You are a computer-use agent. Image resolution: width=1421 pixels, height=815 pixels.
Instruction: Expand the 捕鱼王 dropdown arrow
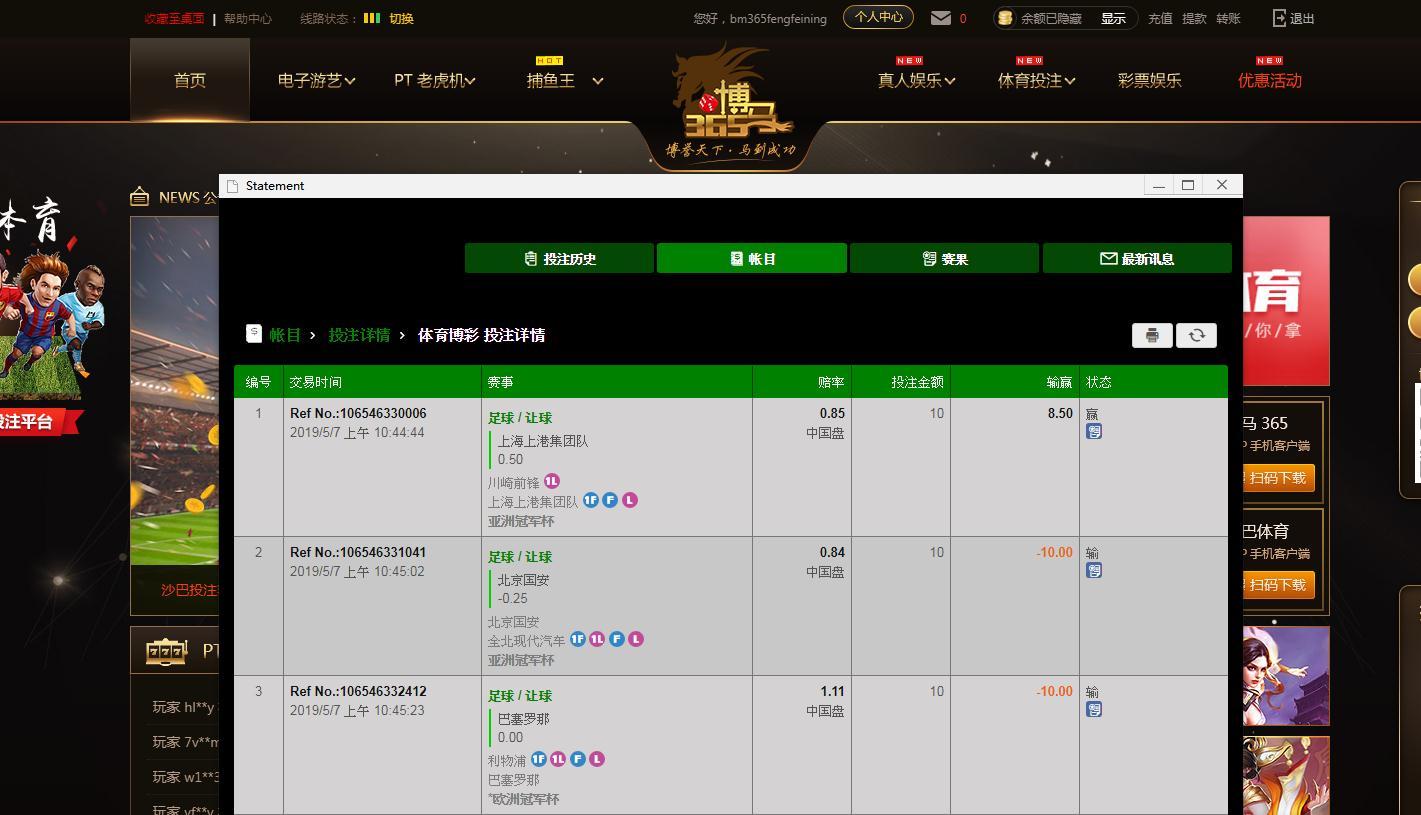tap(598, 81)
